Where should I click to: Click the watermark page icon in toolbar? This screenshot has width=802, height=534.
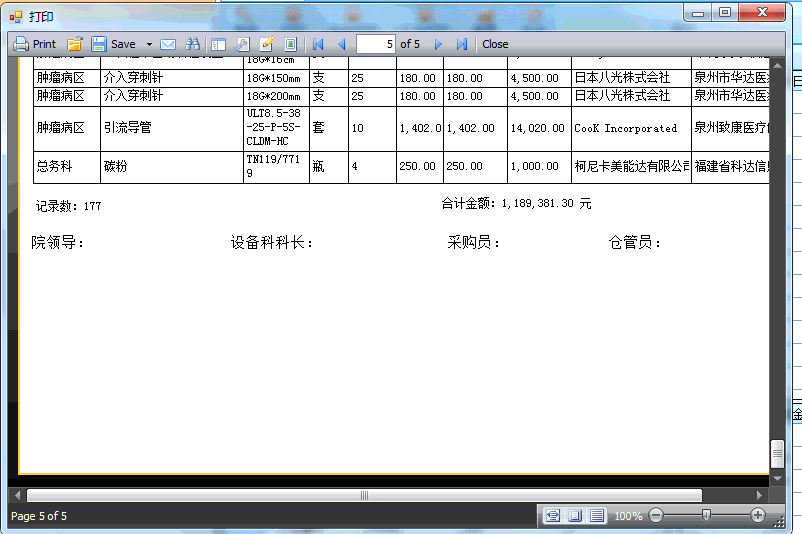tap(291, 44)
